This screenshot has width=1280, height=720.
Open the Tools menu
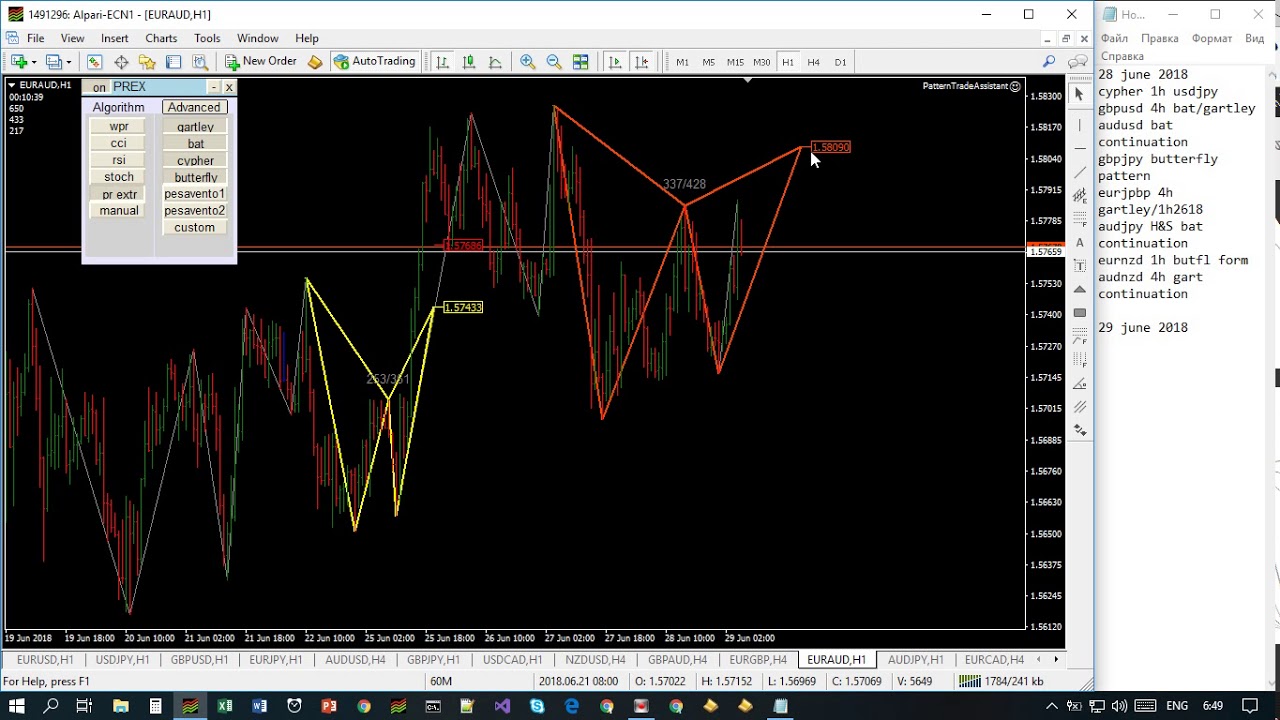[x=207, y=38]
